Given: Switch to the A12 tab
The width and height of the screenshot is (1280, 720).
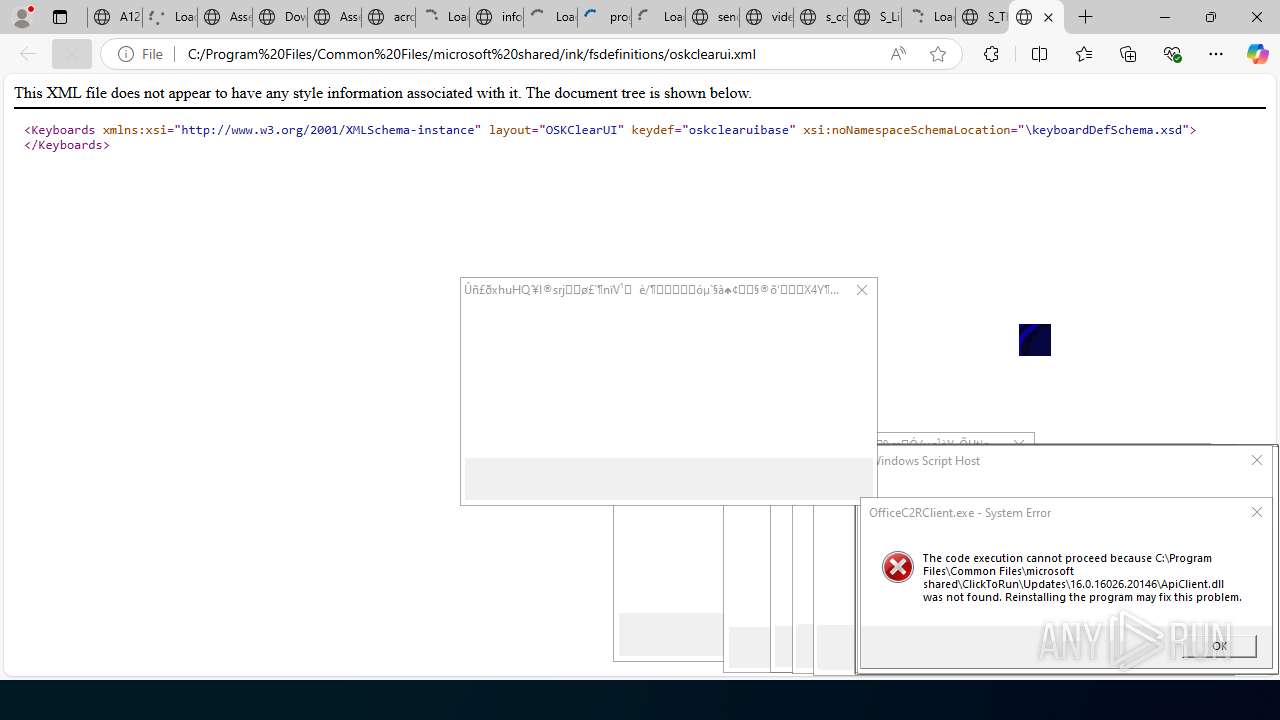Looking at the screenshot, I should pos(116,17).
